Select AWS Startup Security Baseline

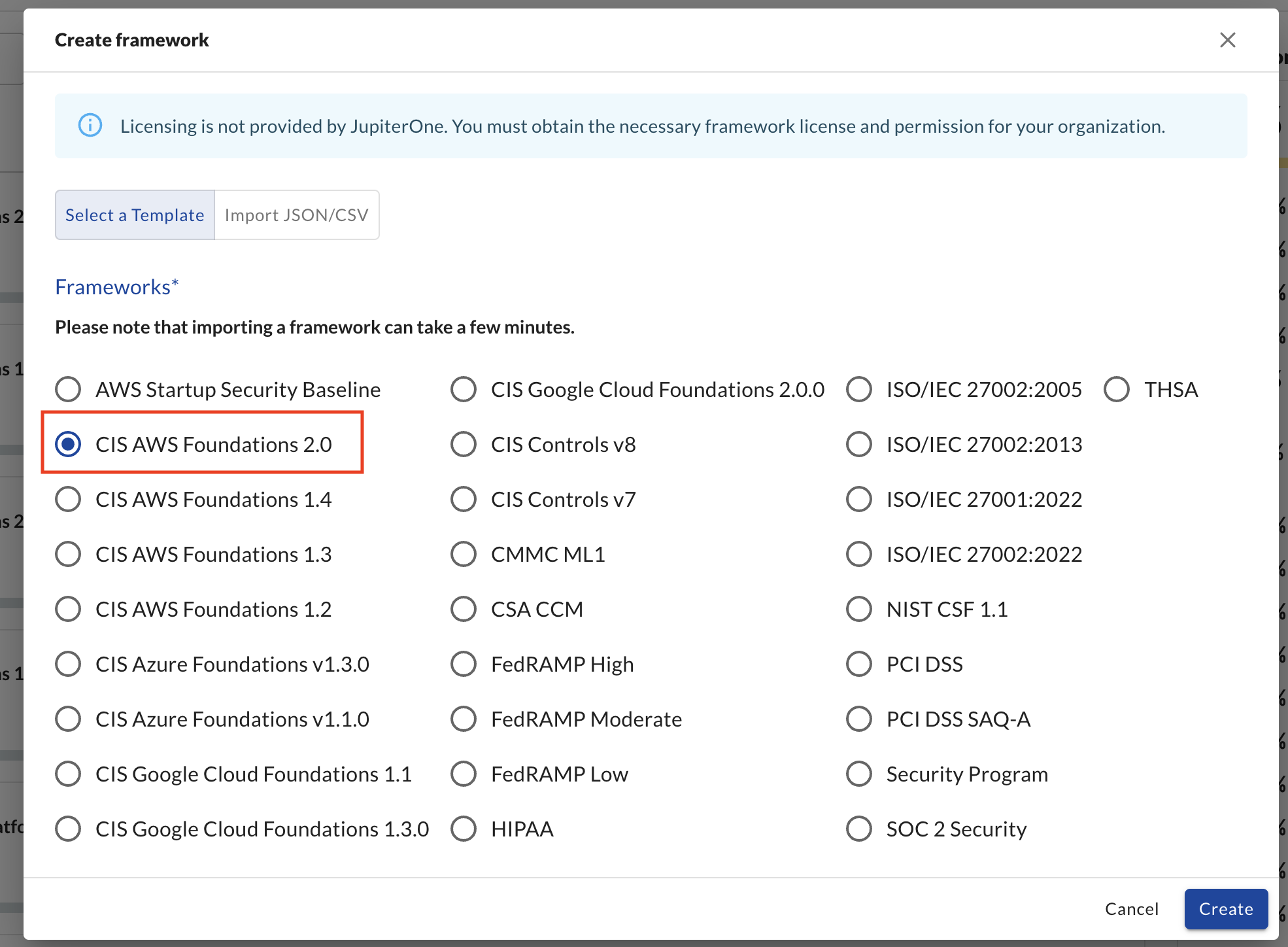click(x=68, y=389)
